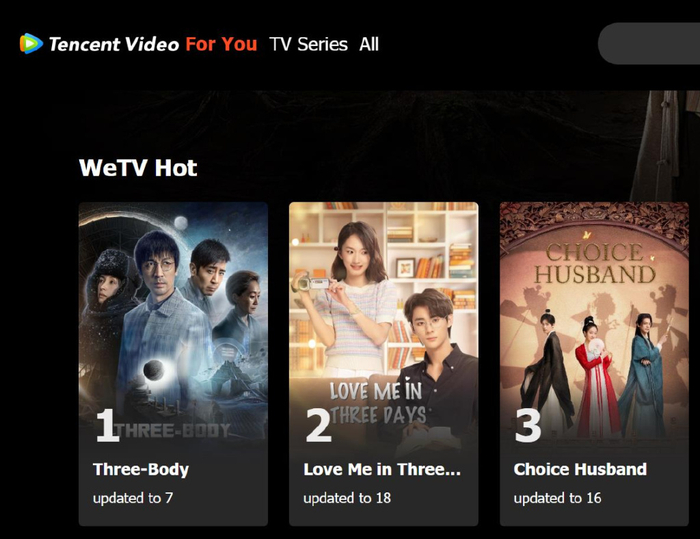Image resolution: width=700 pixels, height=539 pixels.
Task: Click 'updated to 7' episode label
Action: coord(133,498)
